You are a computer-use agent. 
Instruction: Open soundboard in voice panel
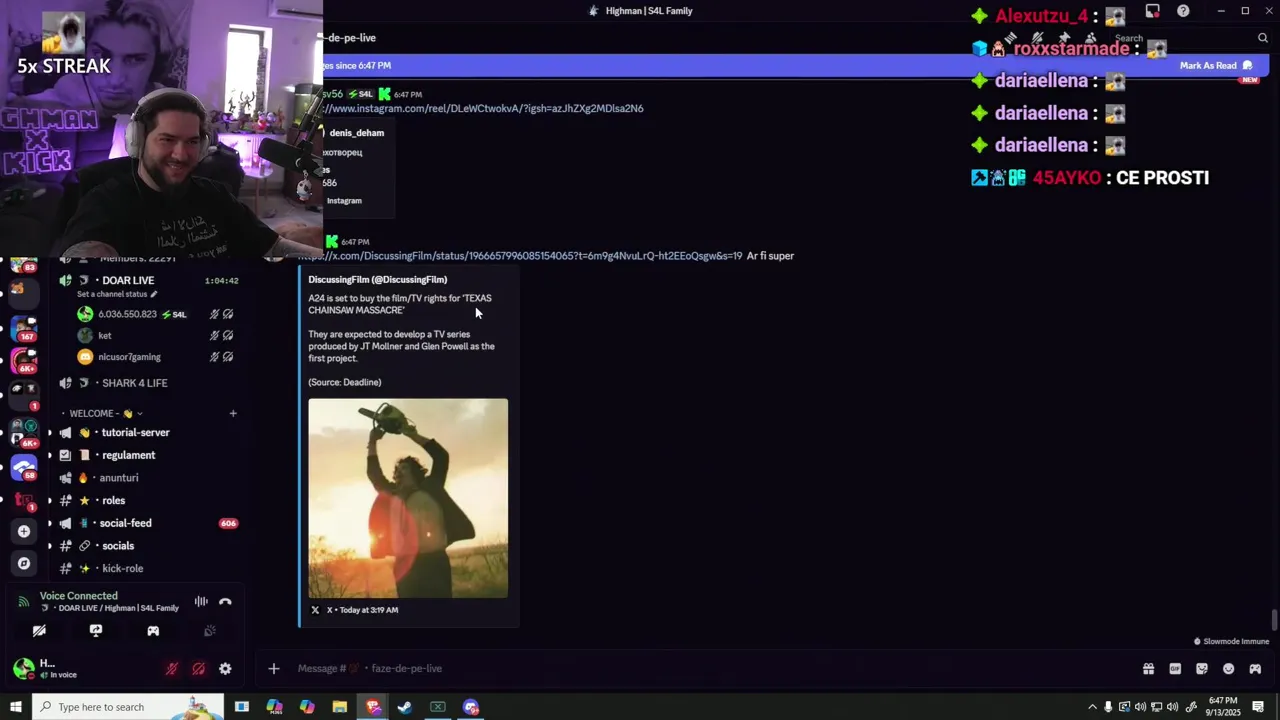click(210, 631)
